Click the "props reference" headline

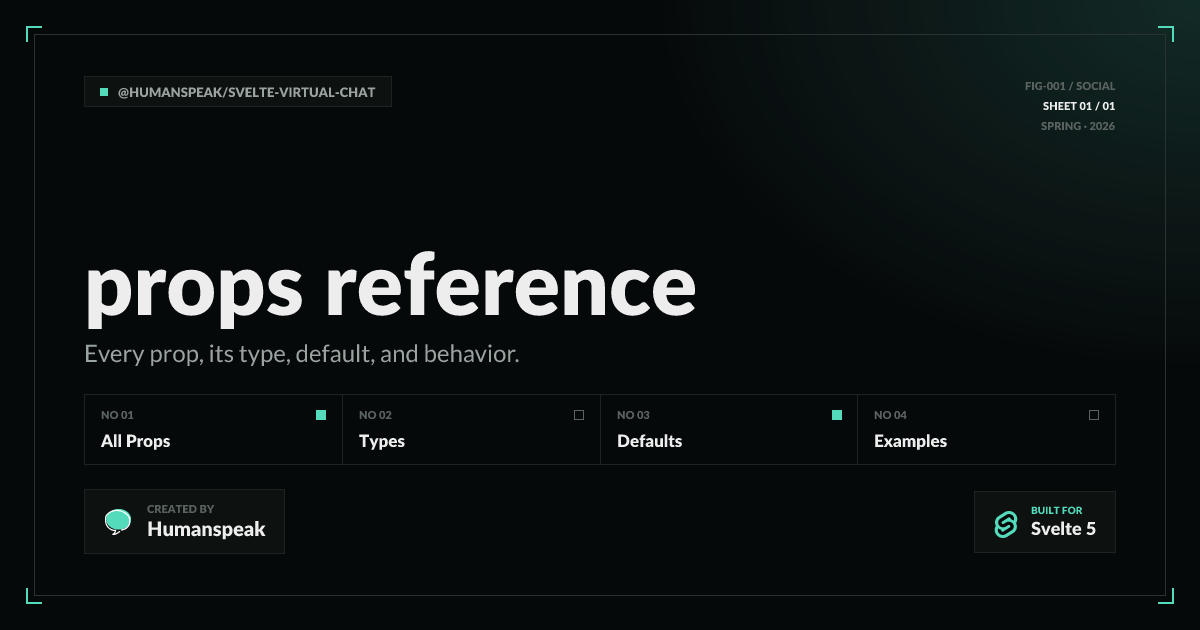[390, 290]
